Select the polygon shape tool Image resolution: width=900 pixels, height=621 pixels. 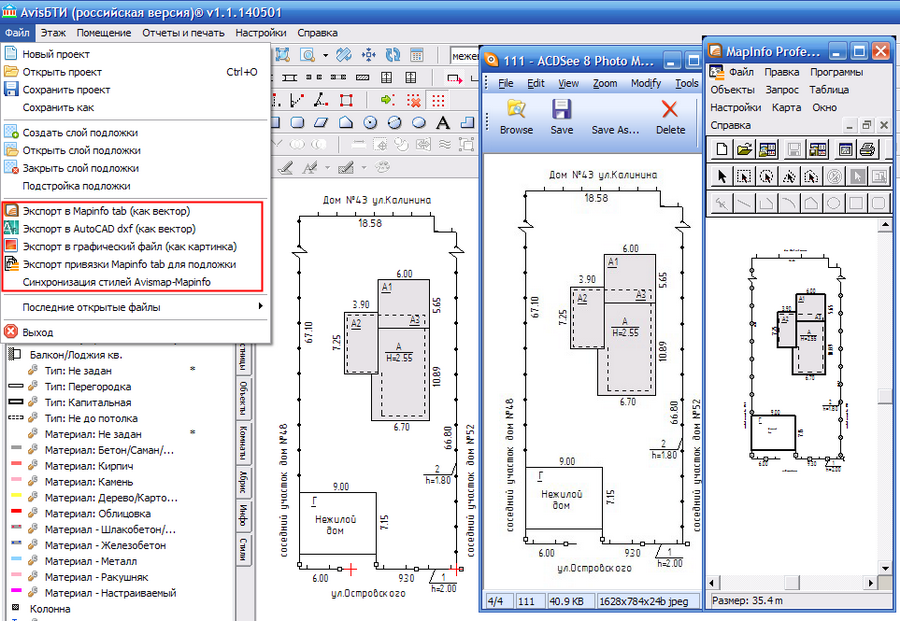pyautogui.click(x=346, y=122)
